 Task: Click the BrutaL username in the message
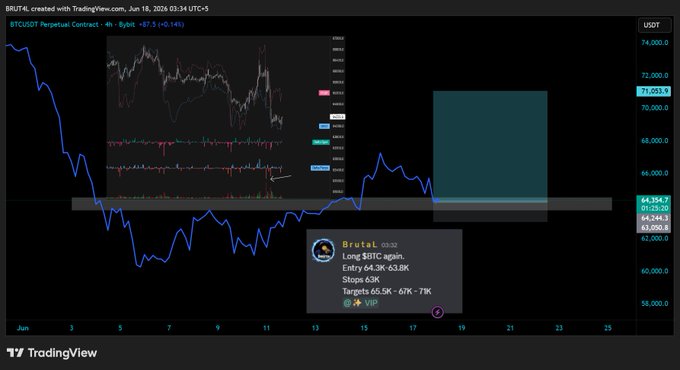coord(360,245)
